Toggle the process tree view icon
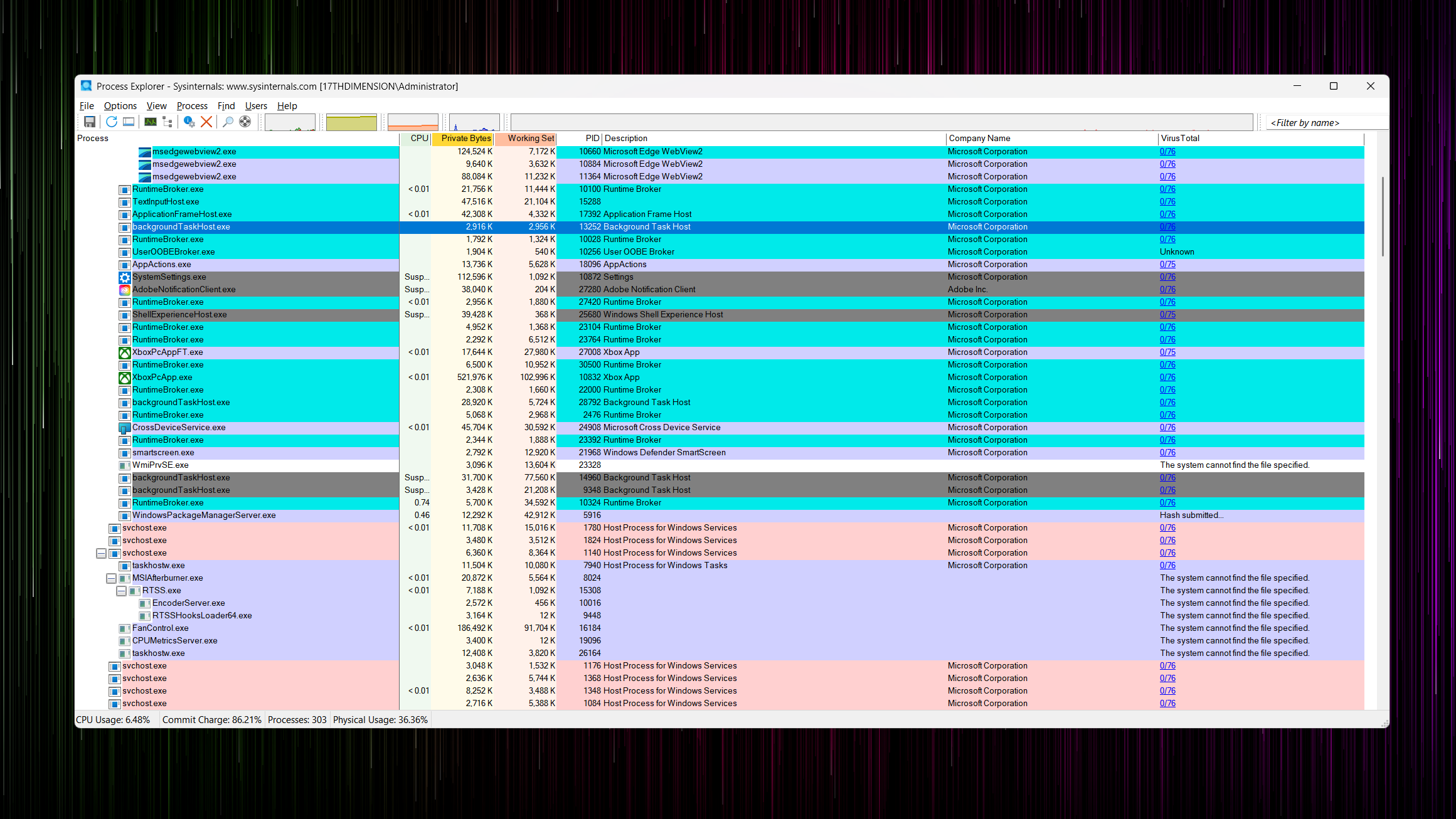The height and width of the screenshot is (819, 1456). (x=167, y=122)
